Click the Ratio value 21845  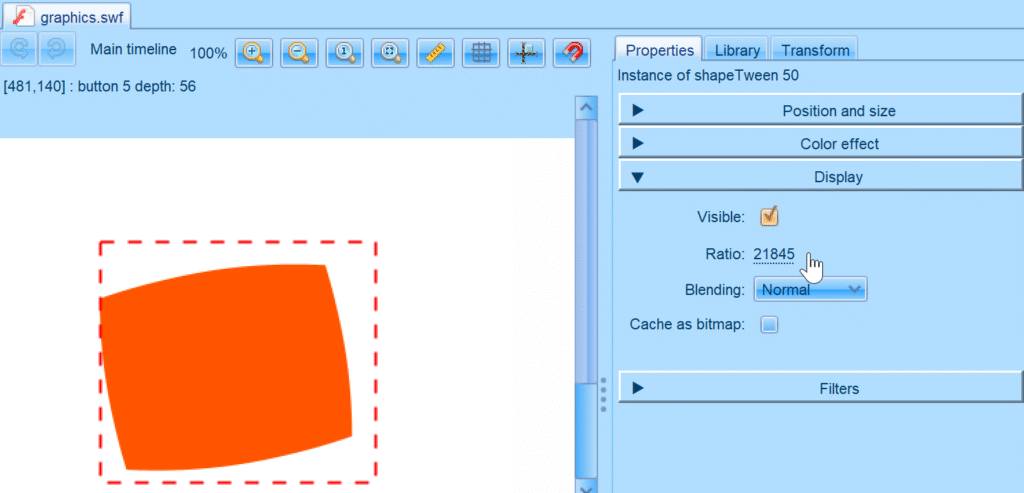click(773, 255)
